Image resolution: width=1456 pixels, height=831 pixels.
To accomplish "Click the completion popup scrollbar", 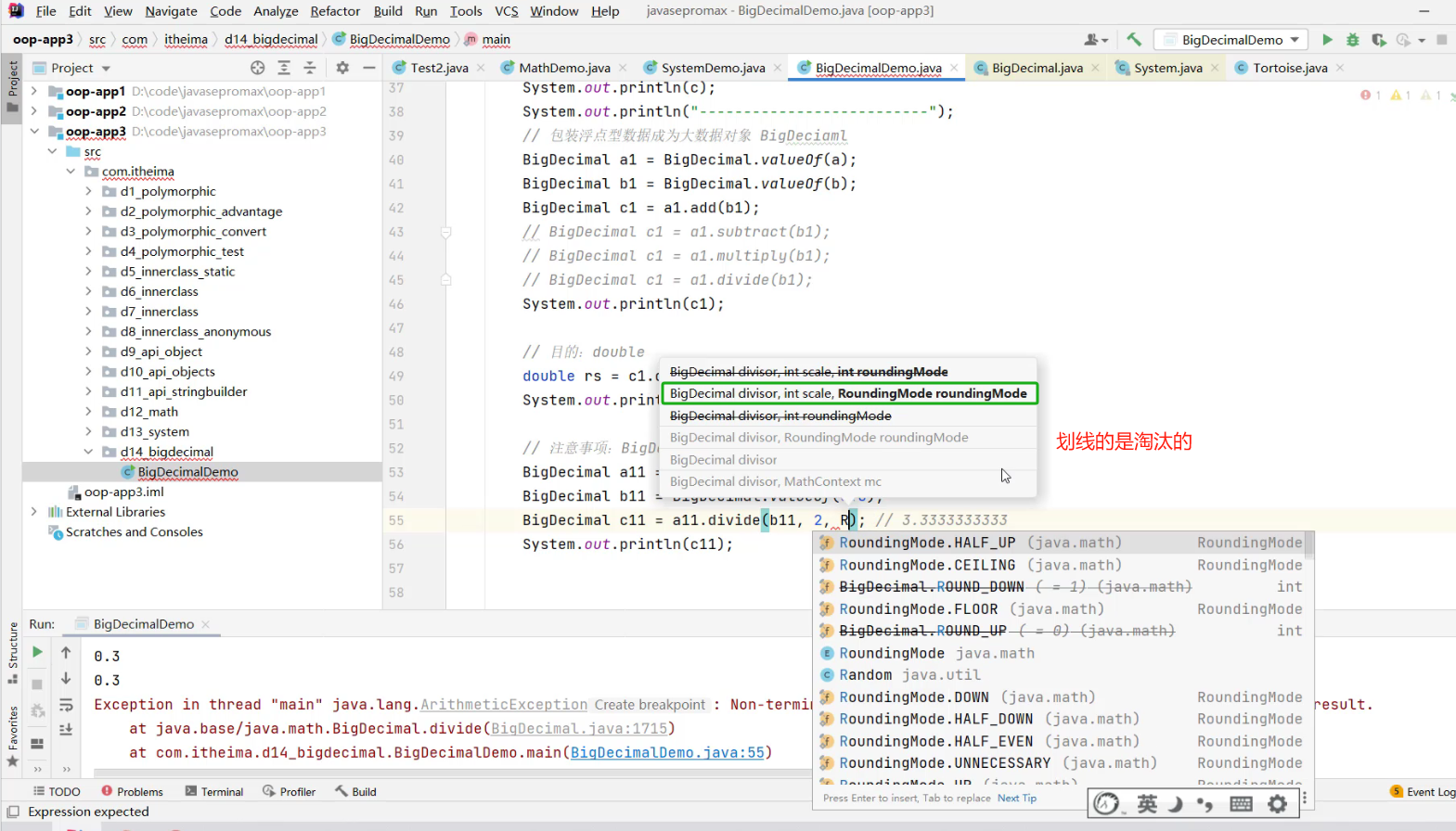I will 1308,544.
